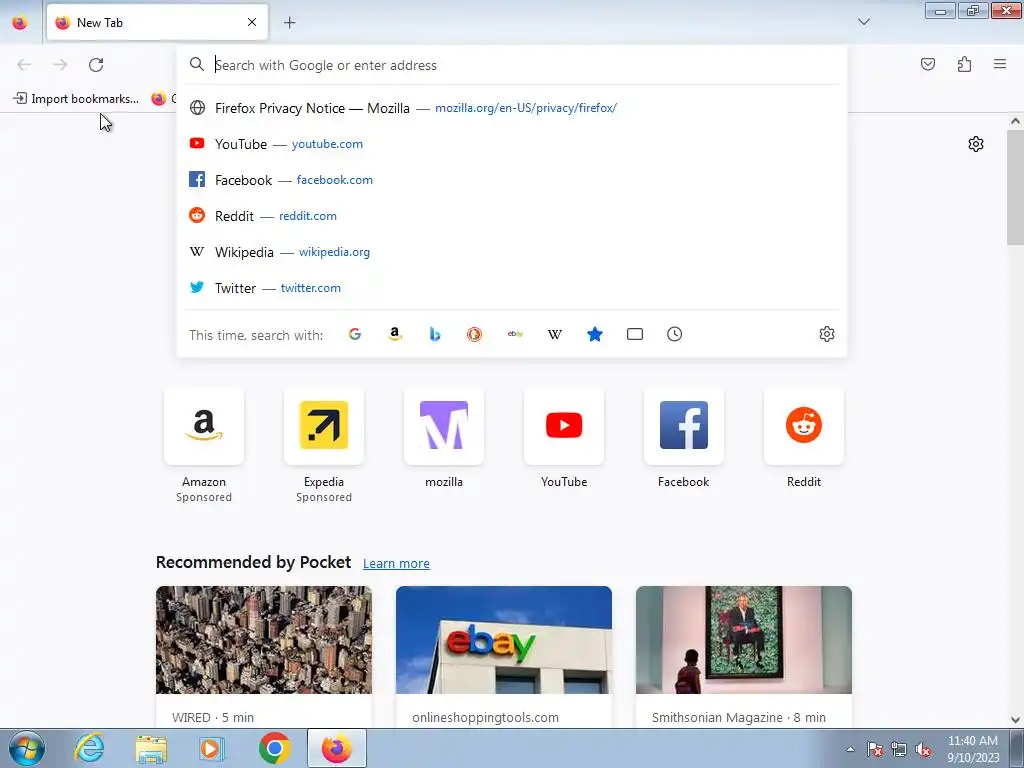Open Windows Explorer folder from taskbar
The image size is (1024, 768).
tap(151, 748)
